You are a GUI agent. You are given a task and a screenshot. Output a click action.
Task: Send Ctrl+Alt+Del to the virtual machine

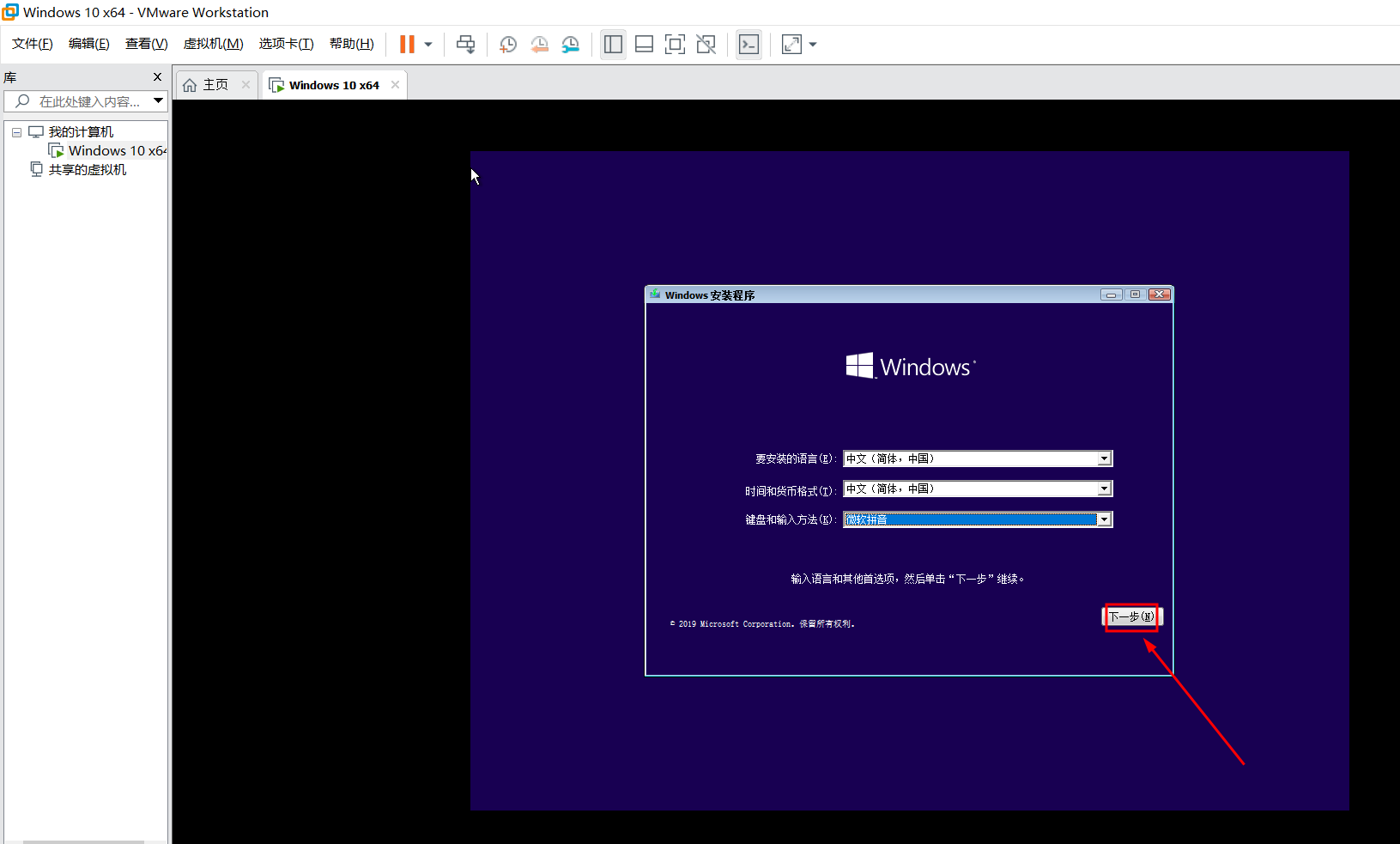pos(465,44)
